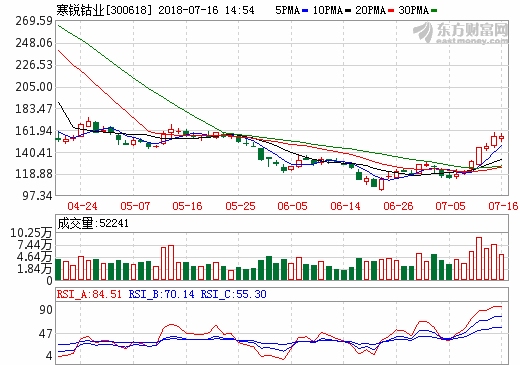Click the 1.84万 volume axis label
This screenshot has height=365, width=520.
pos(35,269)
